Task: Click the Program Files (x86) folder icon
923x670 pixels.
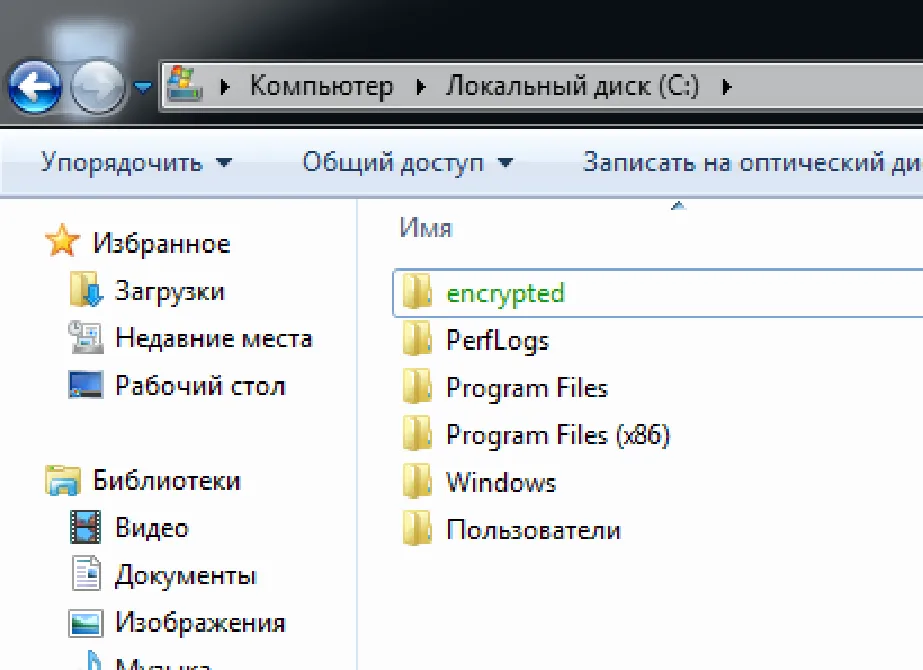Action: pos(417,433)
